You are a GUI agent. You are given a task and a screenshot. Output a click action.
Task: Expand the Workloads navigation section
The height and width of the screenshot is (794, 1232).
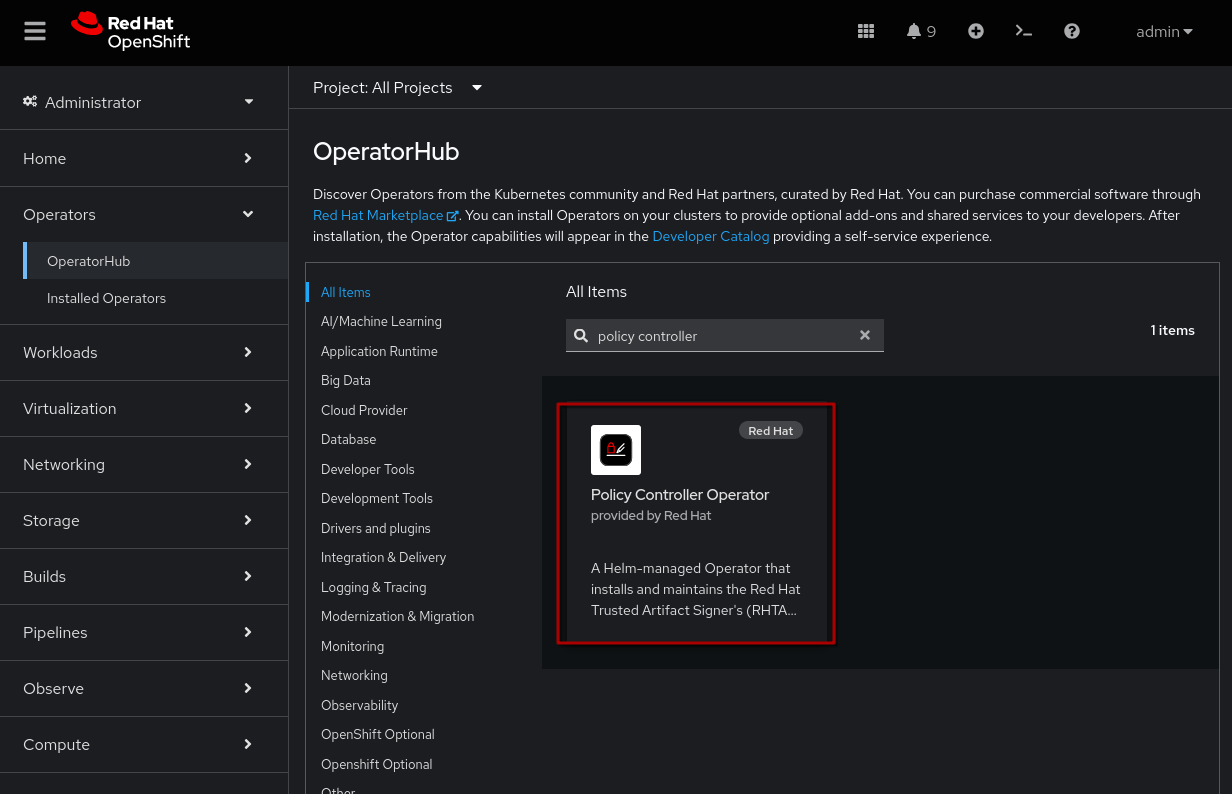tap(140, 352)
